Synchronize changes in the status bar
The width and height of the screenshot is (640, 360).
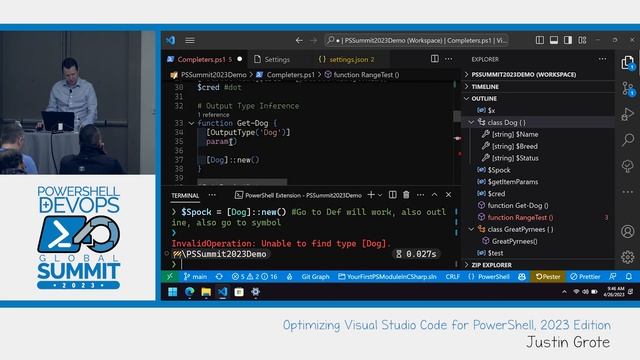point(219,276)
